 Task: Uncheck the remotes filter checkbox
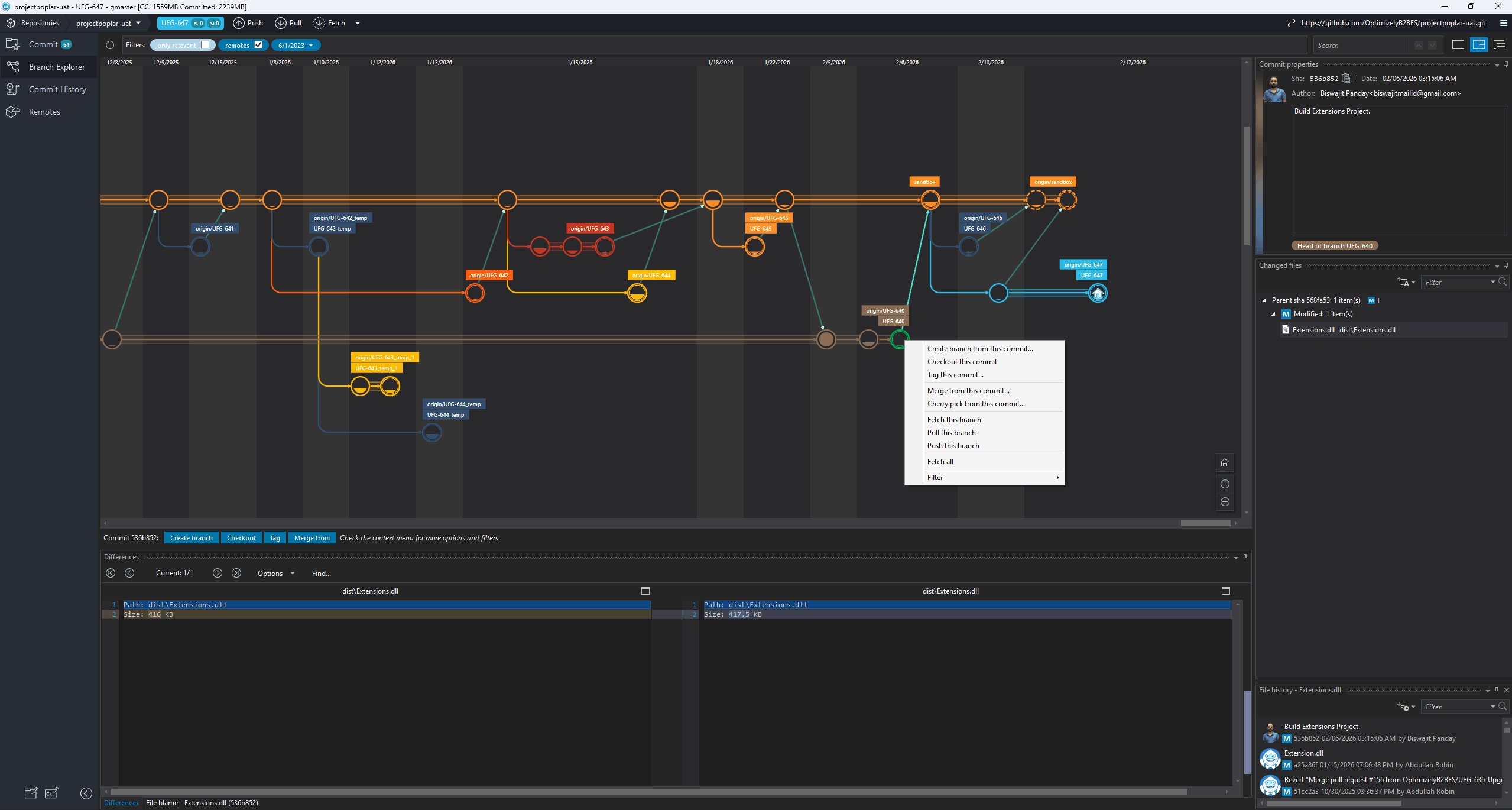coord(258,45)
